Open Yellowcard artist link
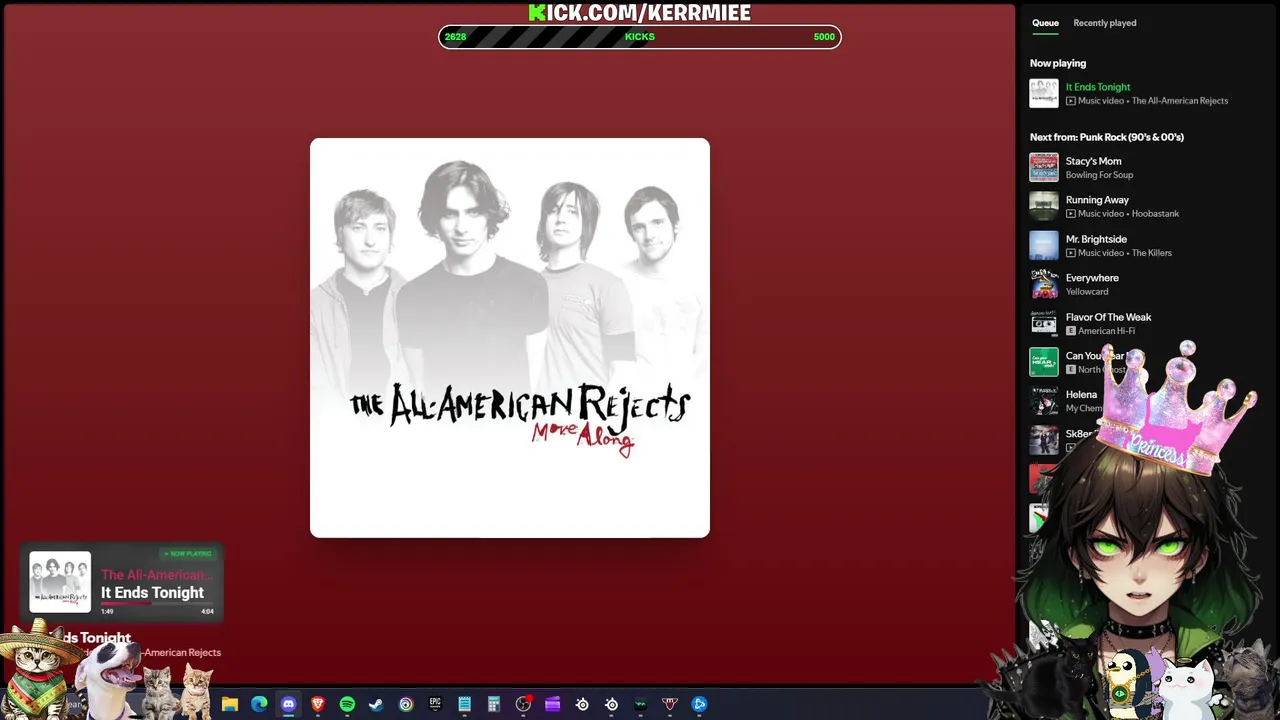This screenshot has height=720, width=1280. (1087, 292)
